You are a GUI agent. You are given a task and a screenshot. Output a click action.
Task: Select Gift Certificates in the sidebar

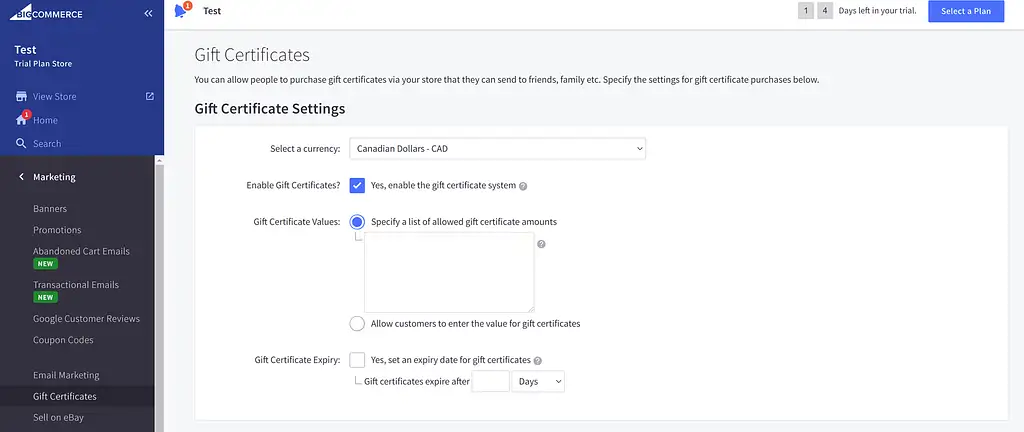point(65,396)
